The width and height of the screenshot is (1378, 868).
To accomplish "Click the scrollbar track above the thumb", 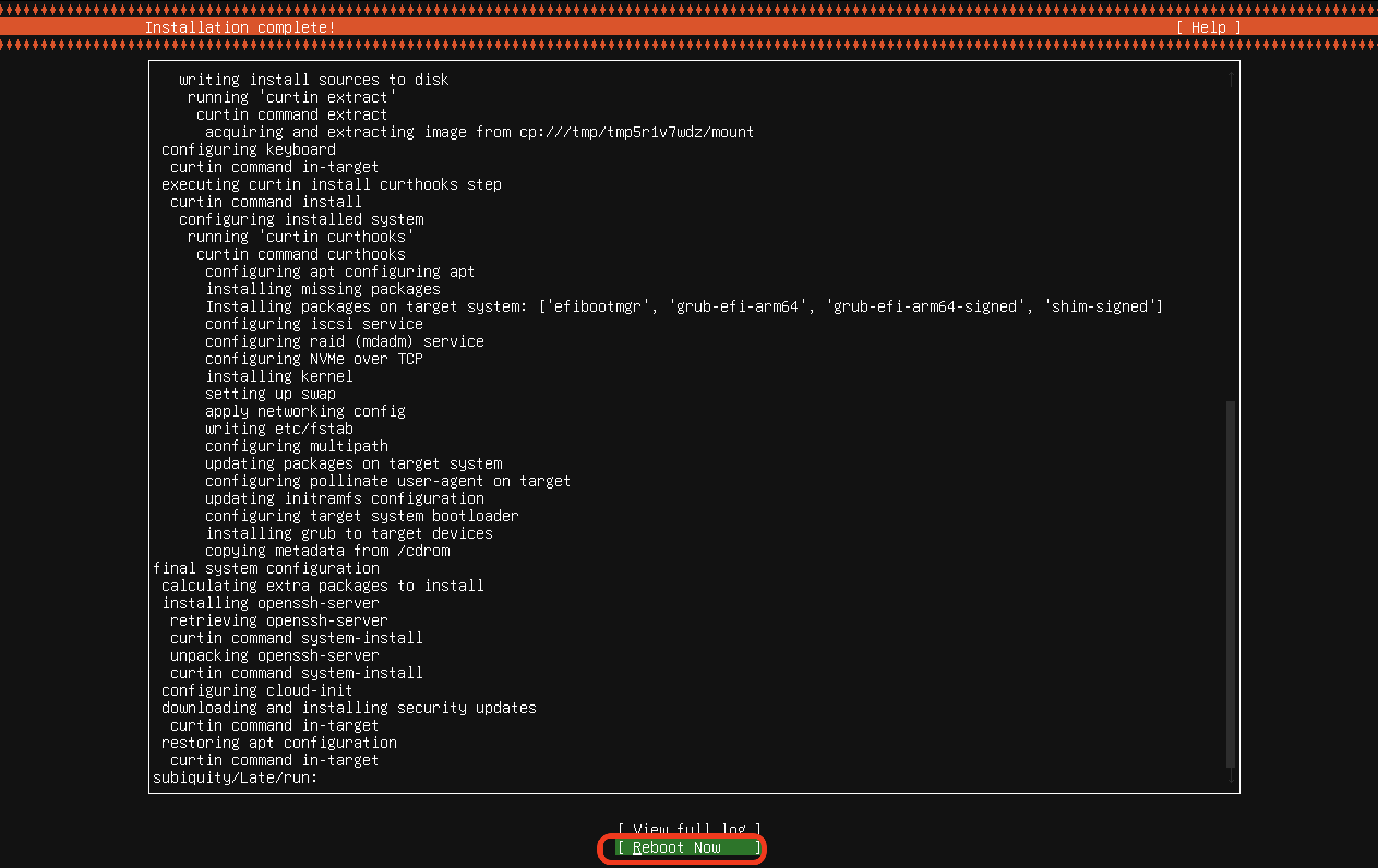I will [x=1230, y=240].
